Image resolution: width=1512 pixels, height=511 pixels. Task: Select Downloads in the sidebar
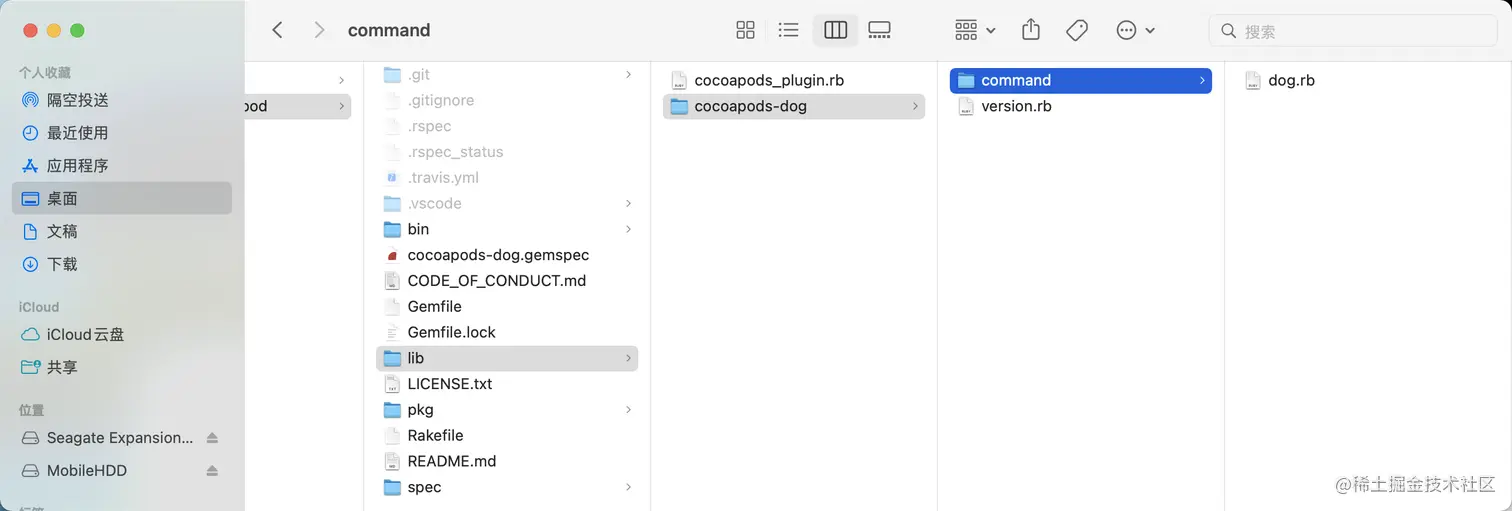pyautogui.click(x=62, y=264)
